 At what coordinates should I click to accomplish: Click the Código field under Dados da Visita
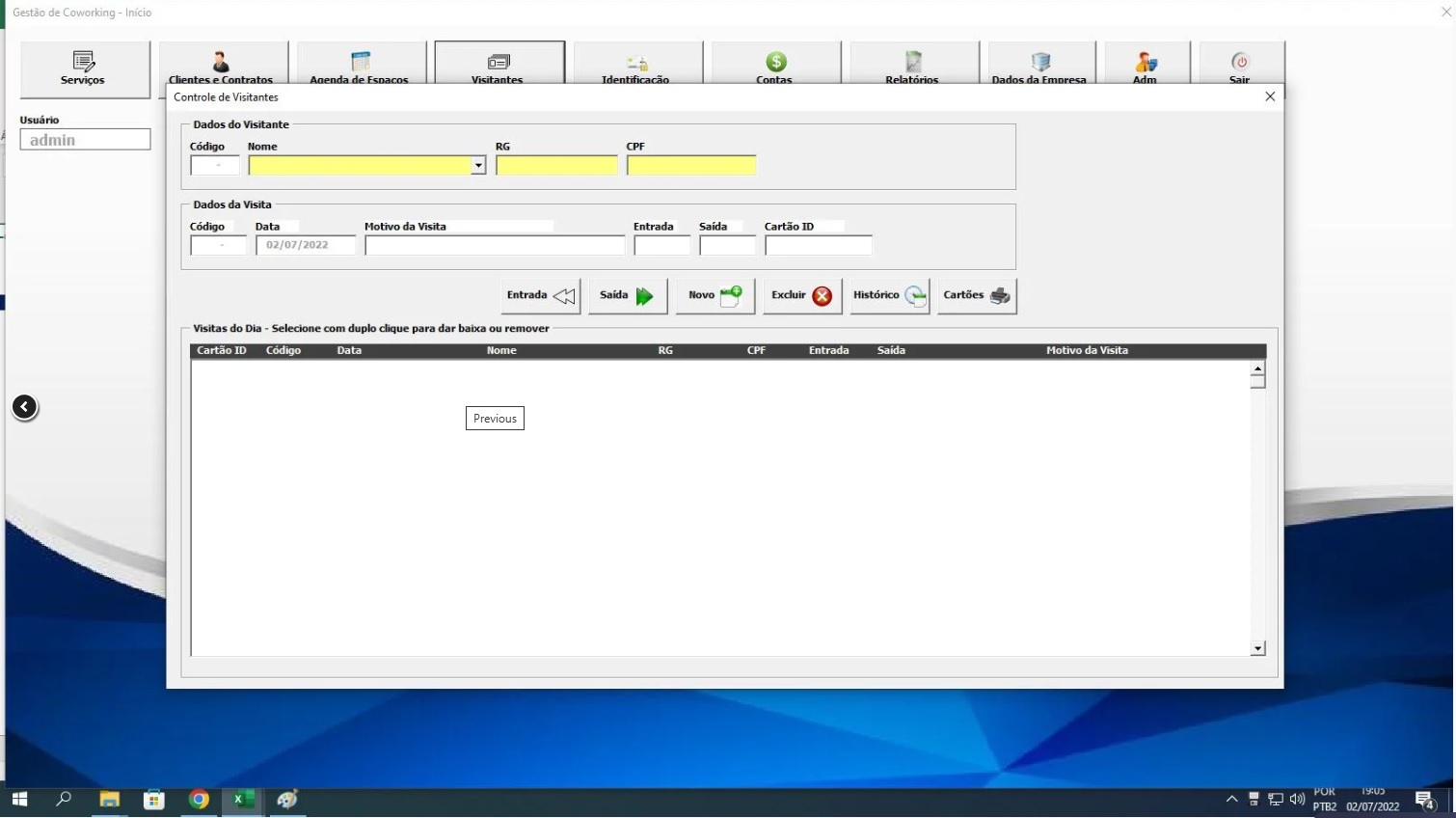click(x=218, y=246)
